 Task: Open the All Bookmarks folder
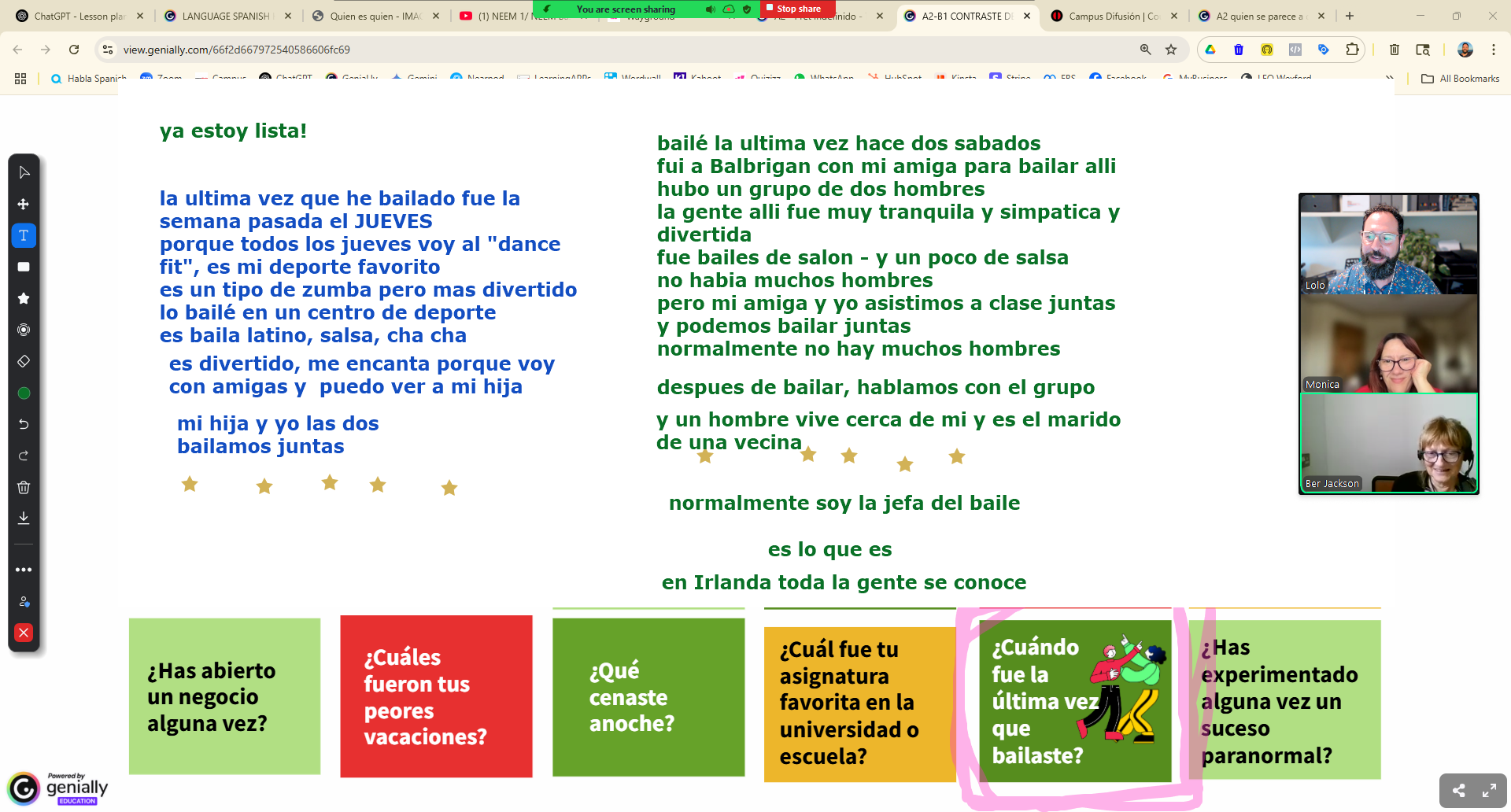[1461, 79]
